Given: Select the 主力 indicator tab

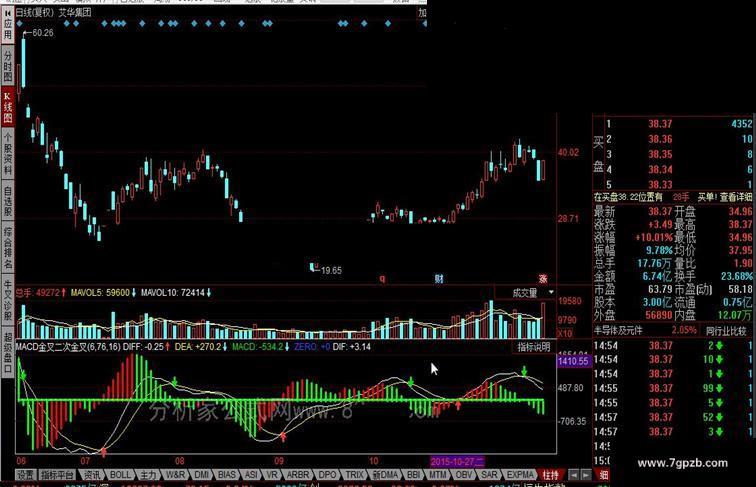Looking at the screenshot, I should pos(148,475).
